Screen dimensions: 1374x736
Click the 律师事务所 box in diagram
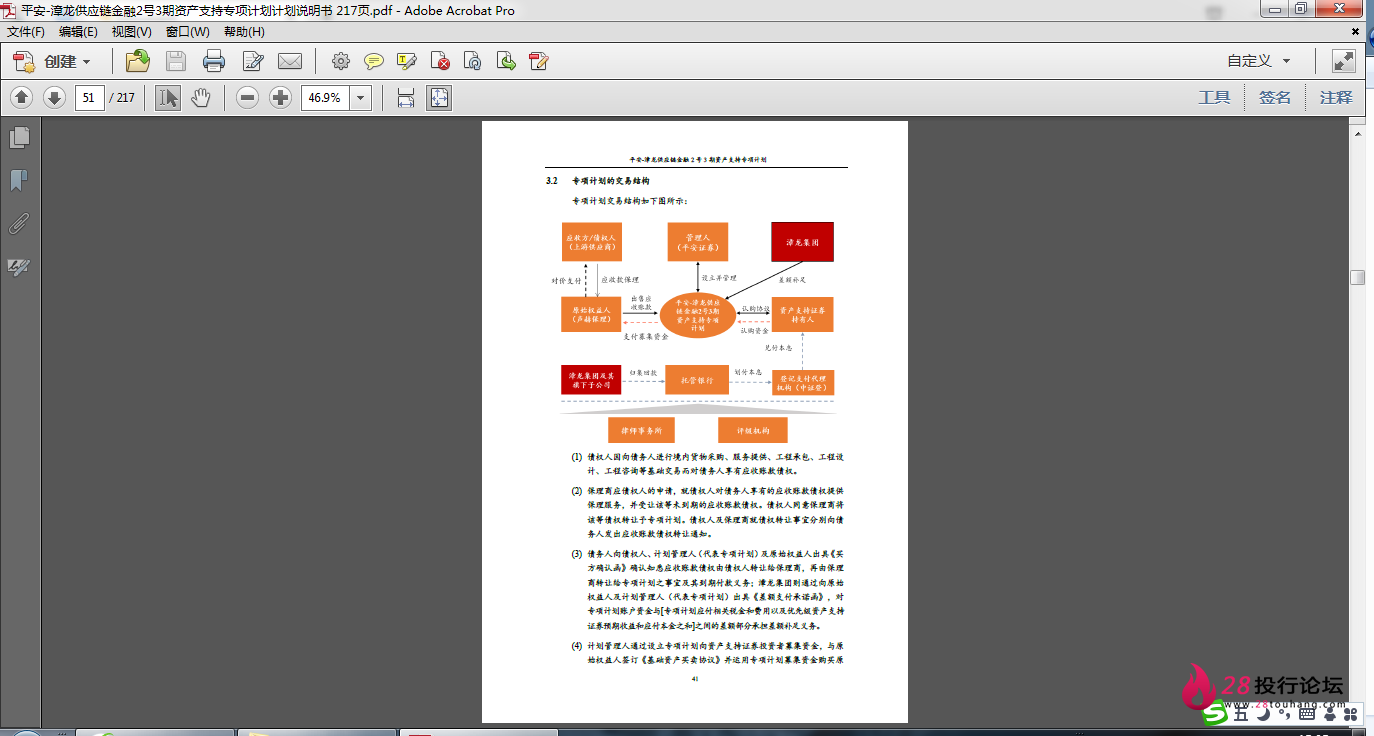pos(641,430)
